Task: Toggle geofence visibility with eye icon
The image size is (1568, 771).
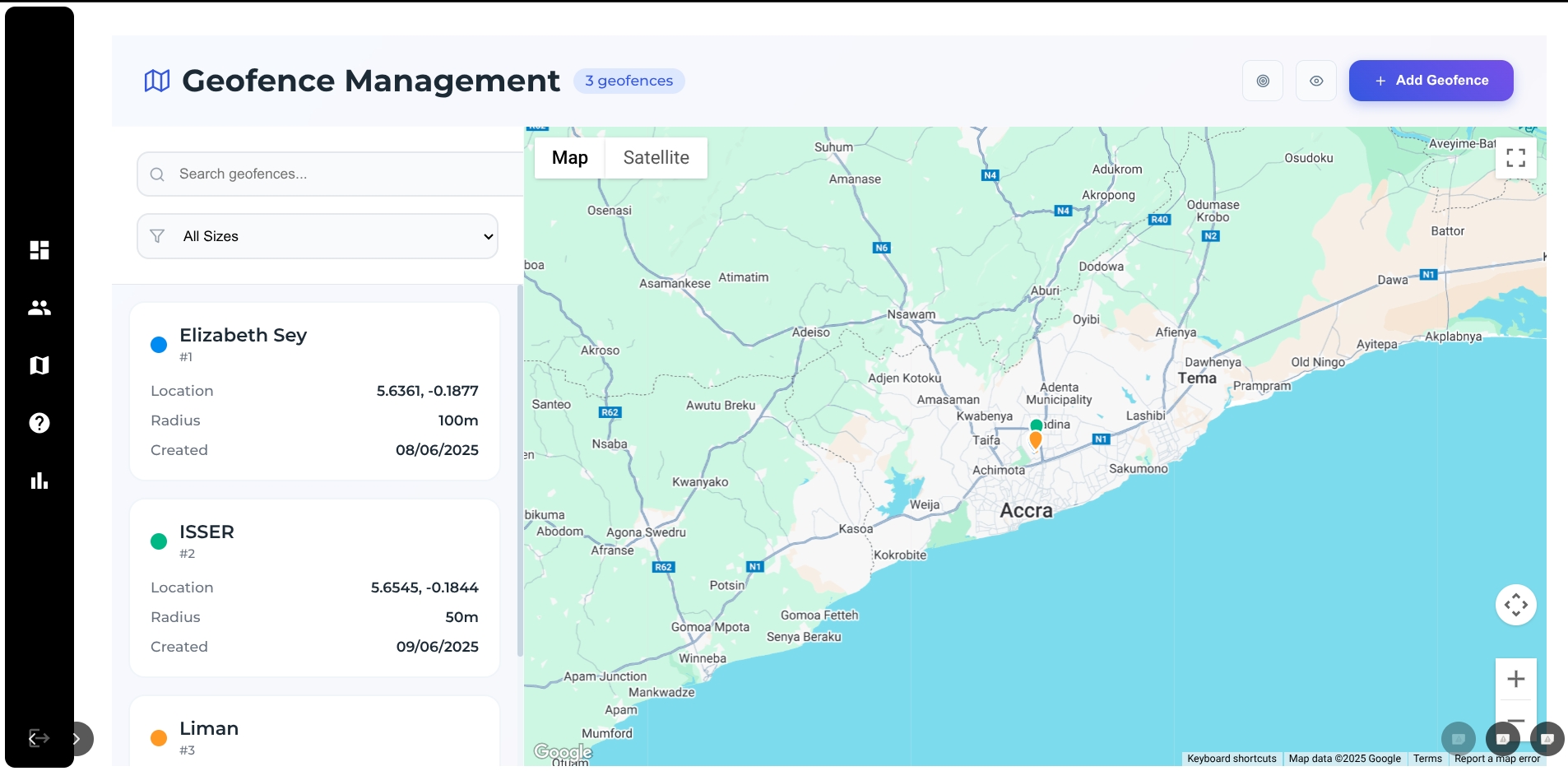Action: click(1316, 81)
